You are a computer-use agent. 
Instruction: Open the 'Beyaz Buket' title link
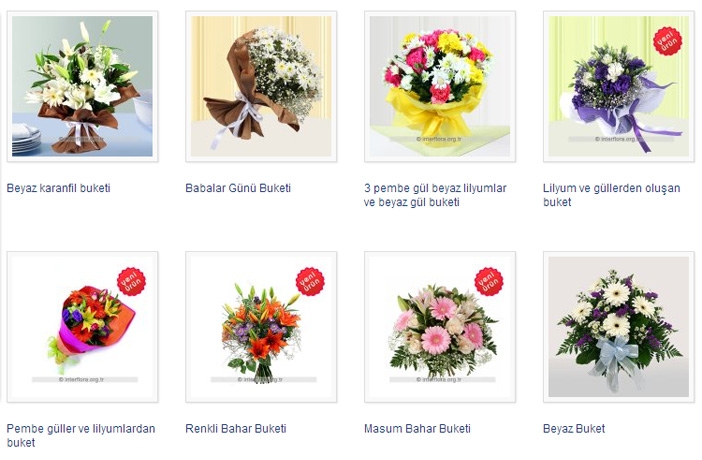tap(574, 429)
